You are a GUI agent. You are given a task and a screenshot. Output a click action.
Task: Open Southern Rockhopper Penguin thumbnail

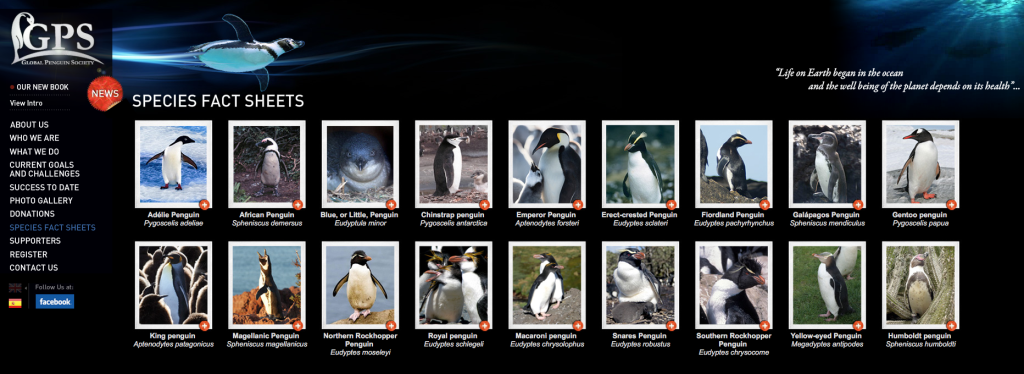pyautogui.click(x=733, y=285)
